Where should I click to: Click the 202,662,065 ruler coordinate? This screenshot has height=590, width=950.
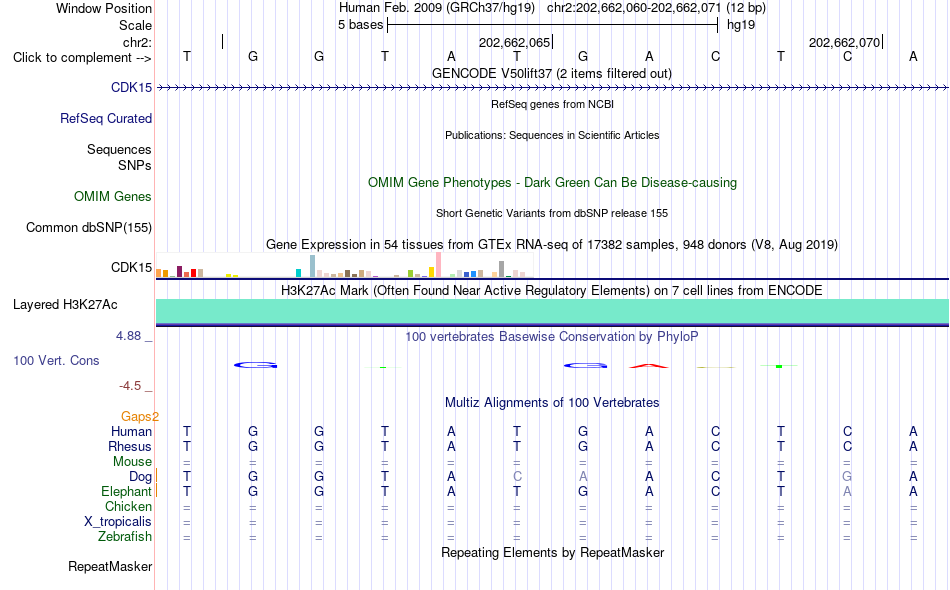coord(514,42)
